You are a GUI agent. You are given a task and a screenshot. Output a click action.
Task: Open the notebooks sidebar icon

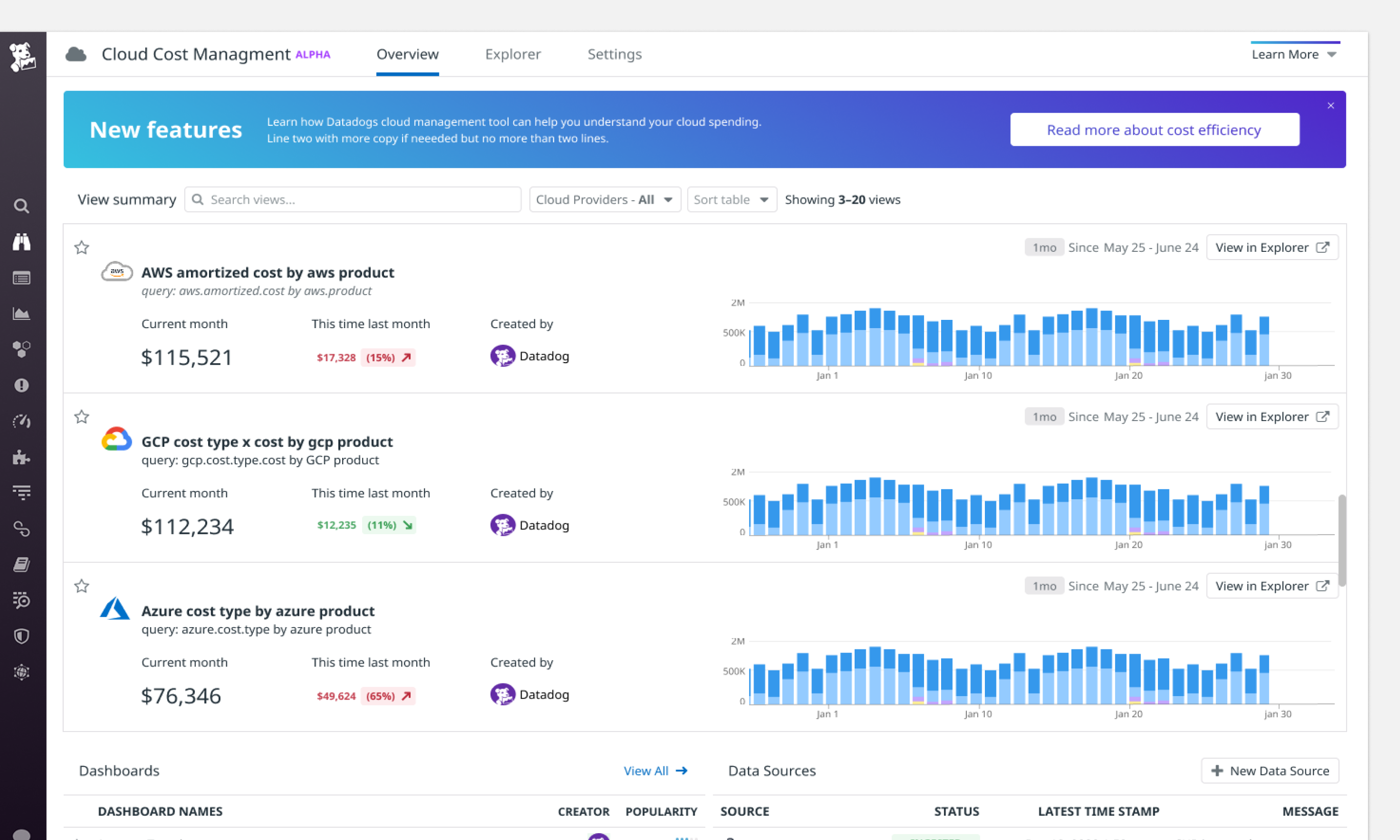[x=21, y=564]
